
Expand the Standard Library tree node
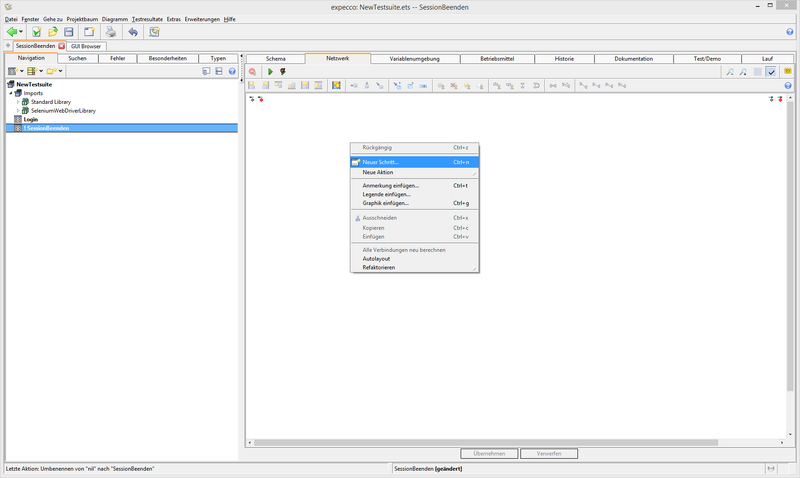click(17, 102)
